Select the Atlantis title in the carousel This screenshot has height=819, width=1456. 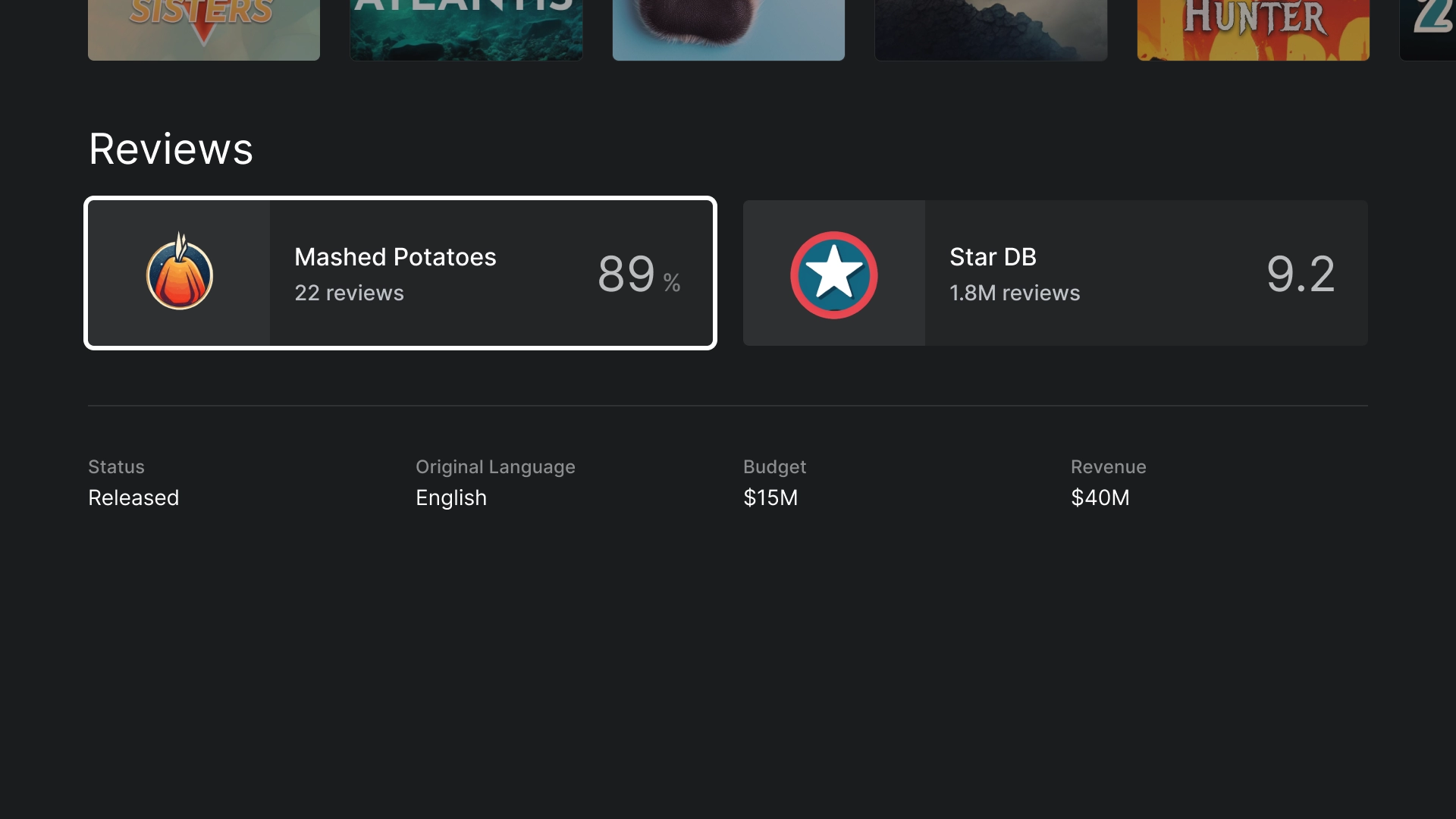tap(466, 30)
